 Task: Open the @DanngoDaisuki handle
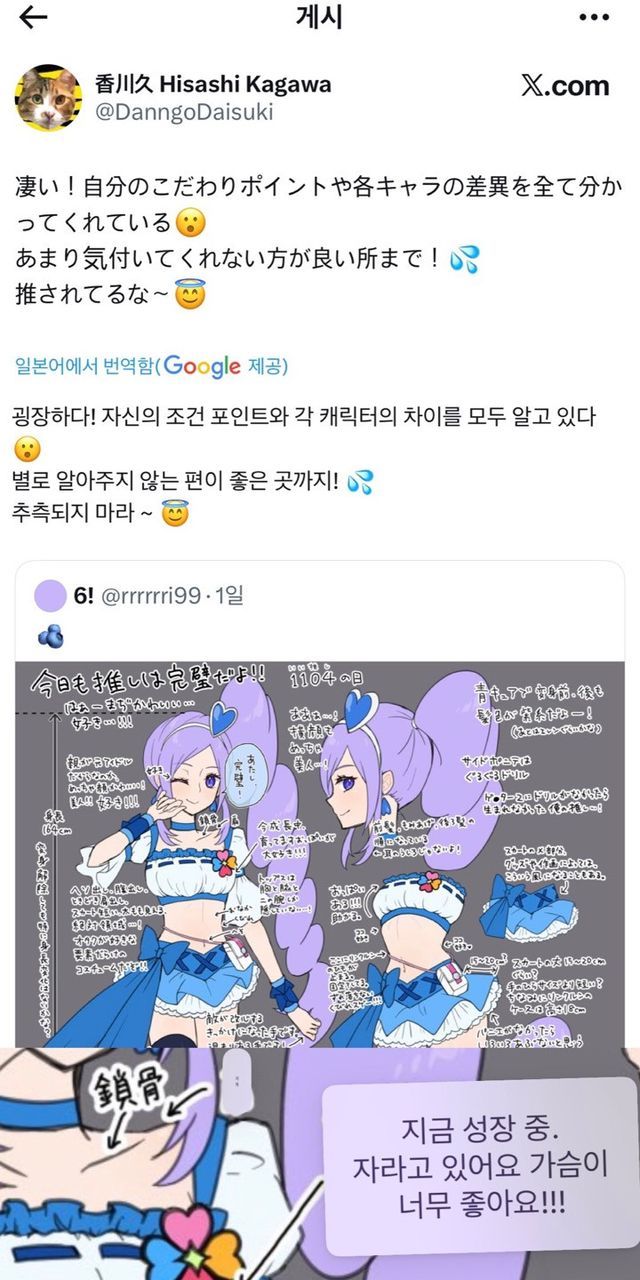[x=183, y=113]
